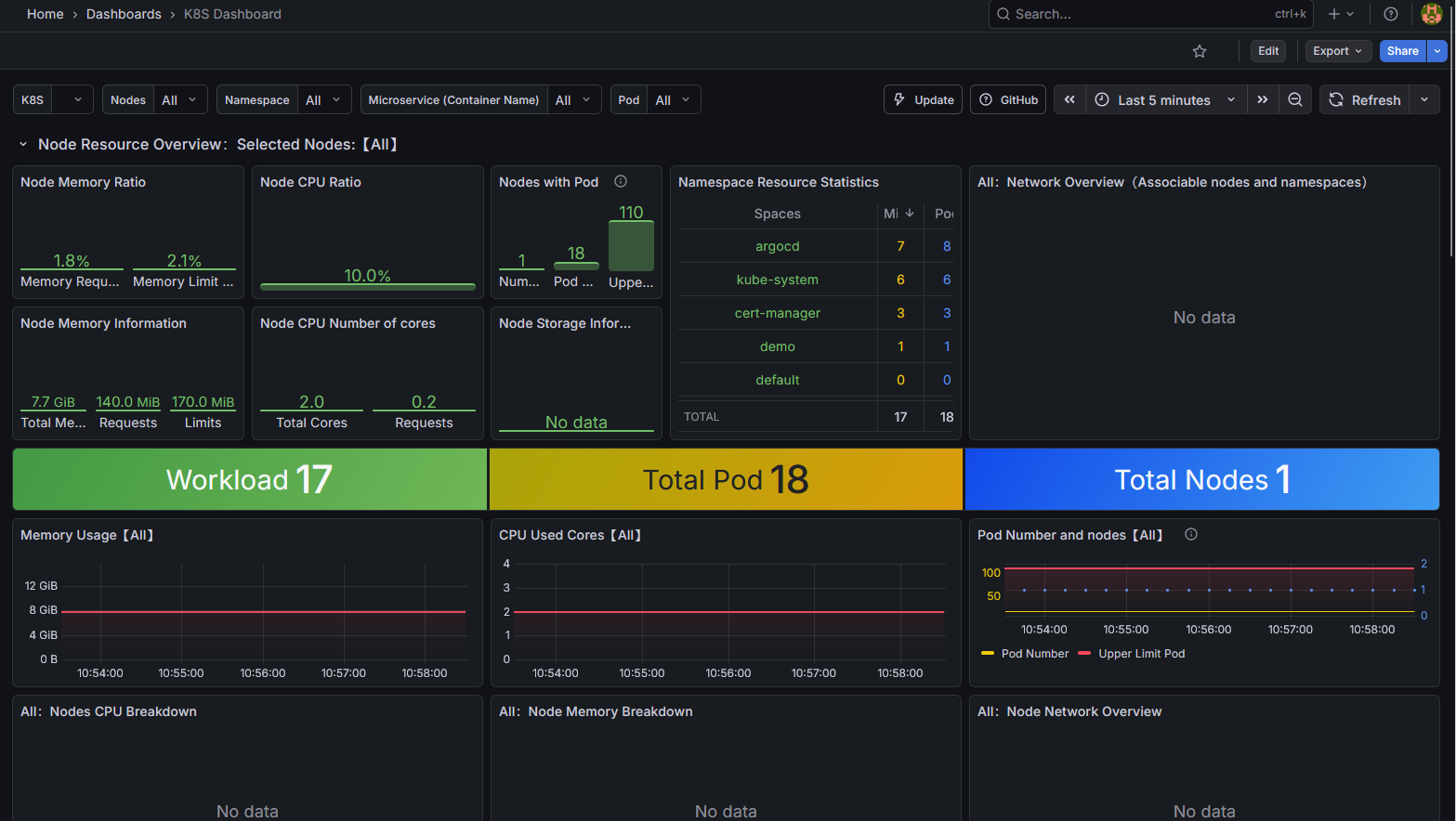Collapse the Node Resource Overview row

(22, 144)
